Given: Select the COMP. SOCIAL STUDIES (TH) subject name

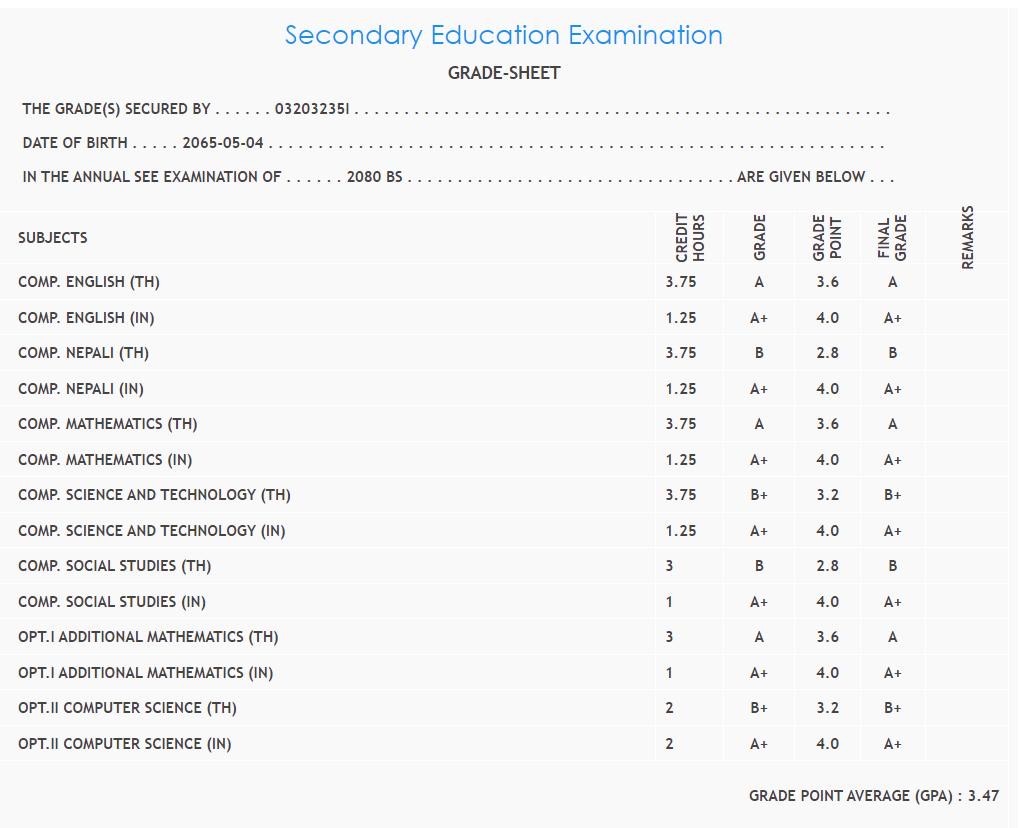Looking at the screenshot, I should [115, 566].
